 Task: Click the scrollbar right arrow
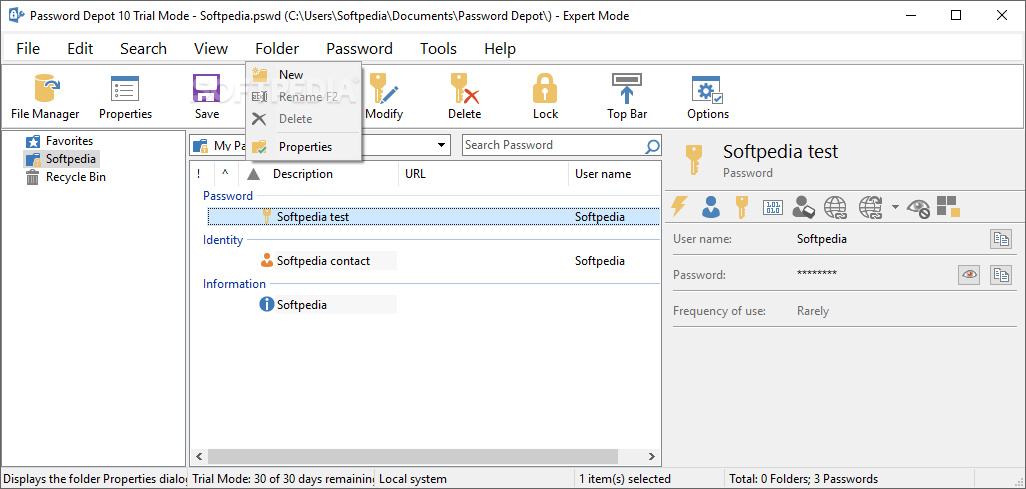[x=651, y=456]
